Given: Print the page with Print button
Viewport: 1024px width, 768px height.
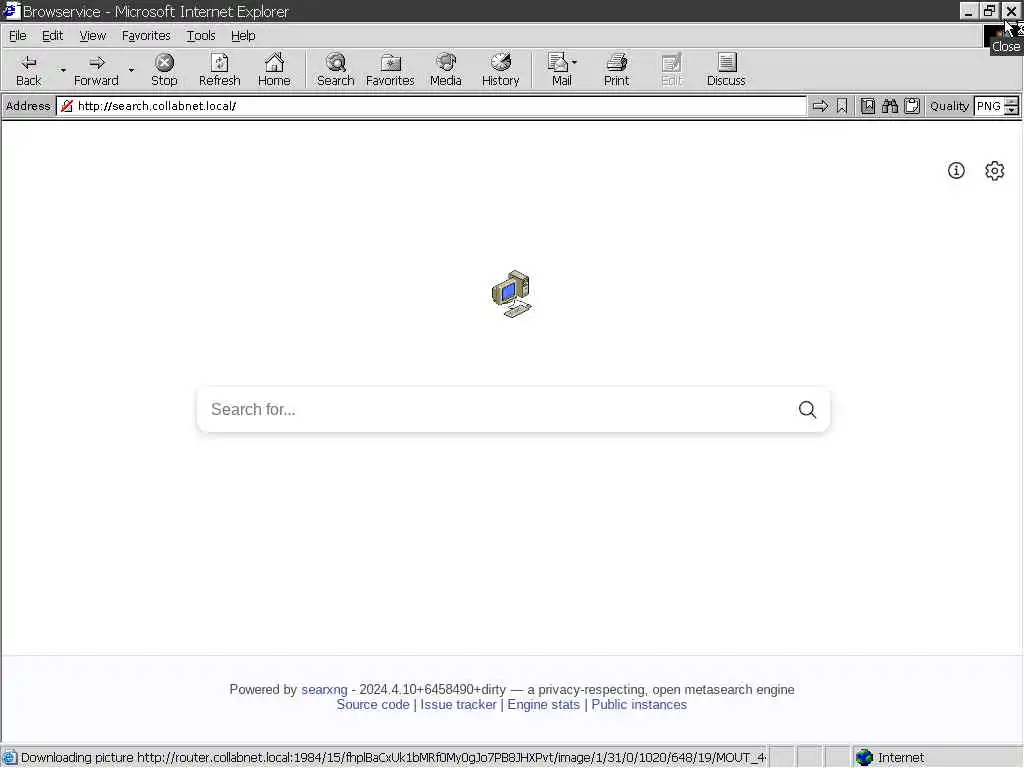Looking at the screenshot, I should 616,69.
